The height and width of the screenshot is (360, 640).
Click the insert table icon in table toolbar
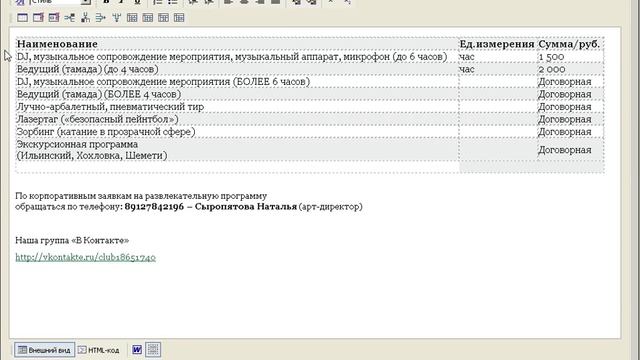click(22, 18)
